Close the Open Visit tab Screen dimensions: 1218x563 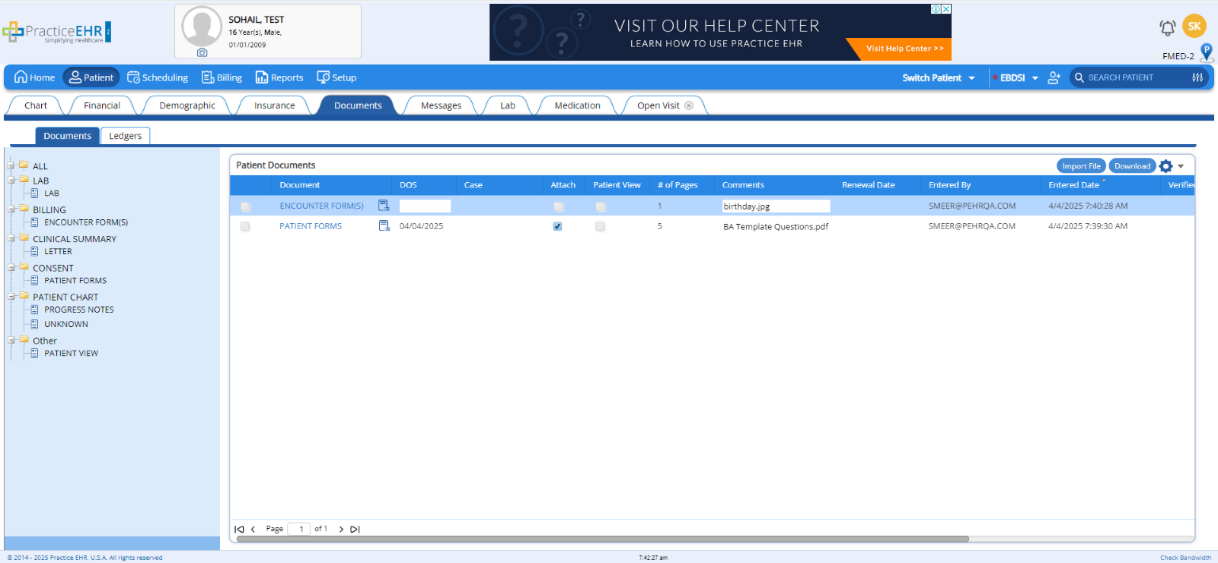[x=688, y=105]
